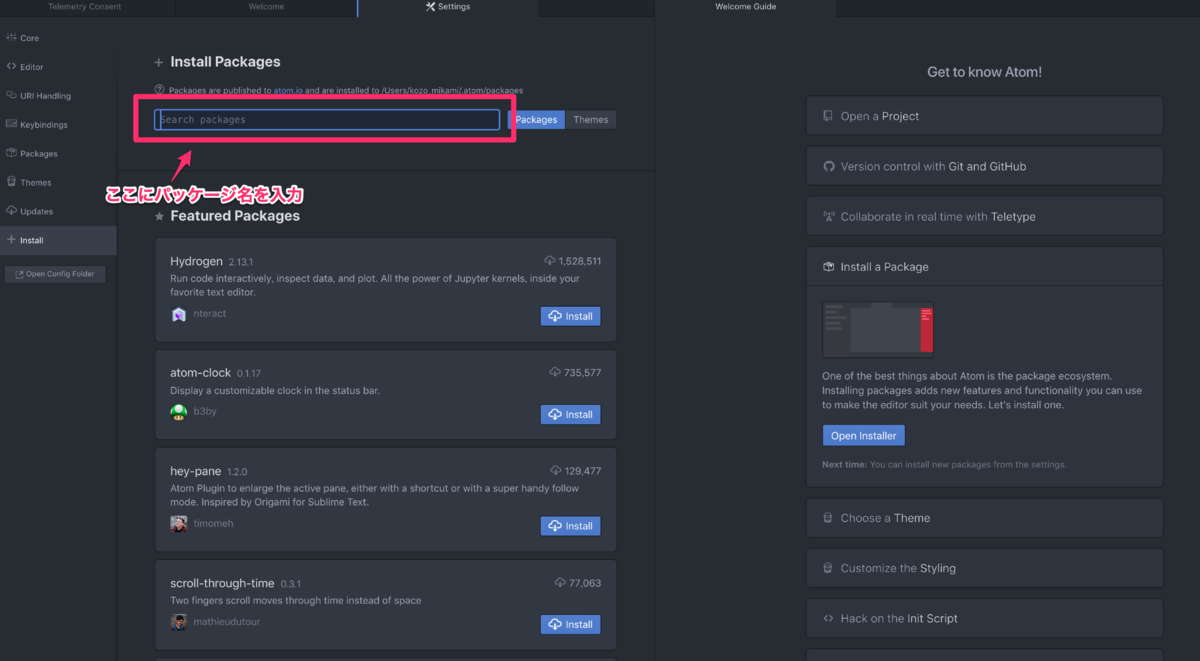
Task: Click the Open Config Folder button
Action: point(55,274)
